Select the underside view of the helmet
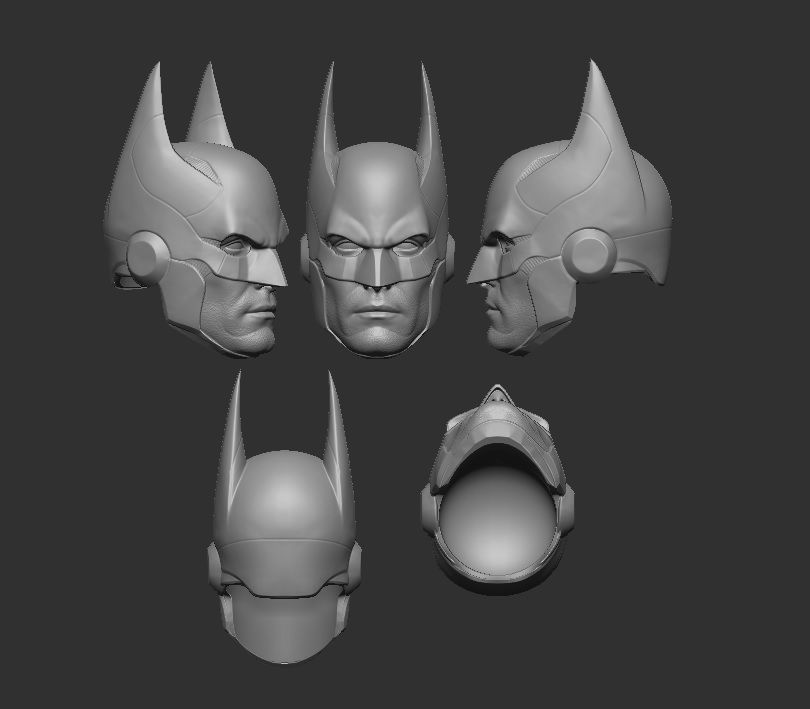Image resolution: width=810 pixels, height=709 pixels. 497,488
